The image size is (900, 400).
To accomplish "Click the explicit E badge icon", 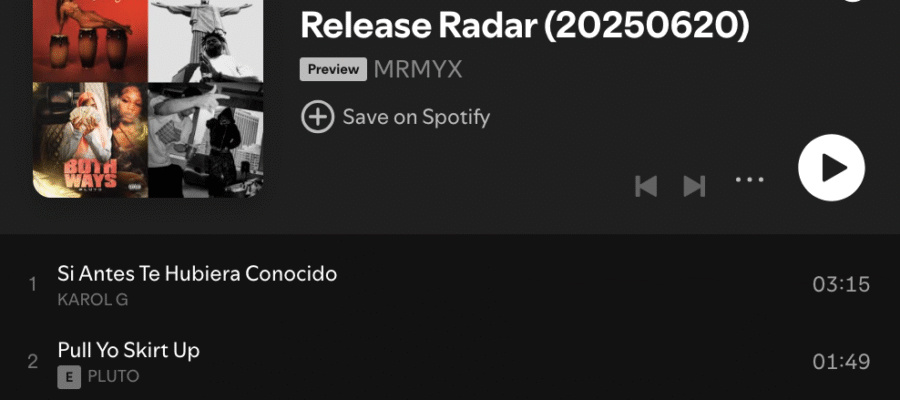I will click(x=69, y=377).
